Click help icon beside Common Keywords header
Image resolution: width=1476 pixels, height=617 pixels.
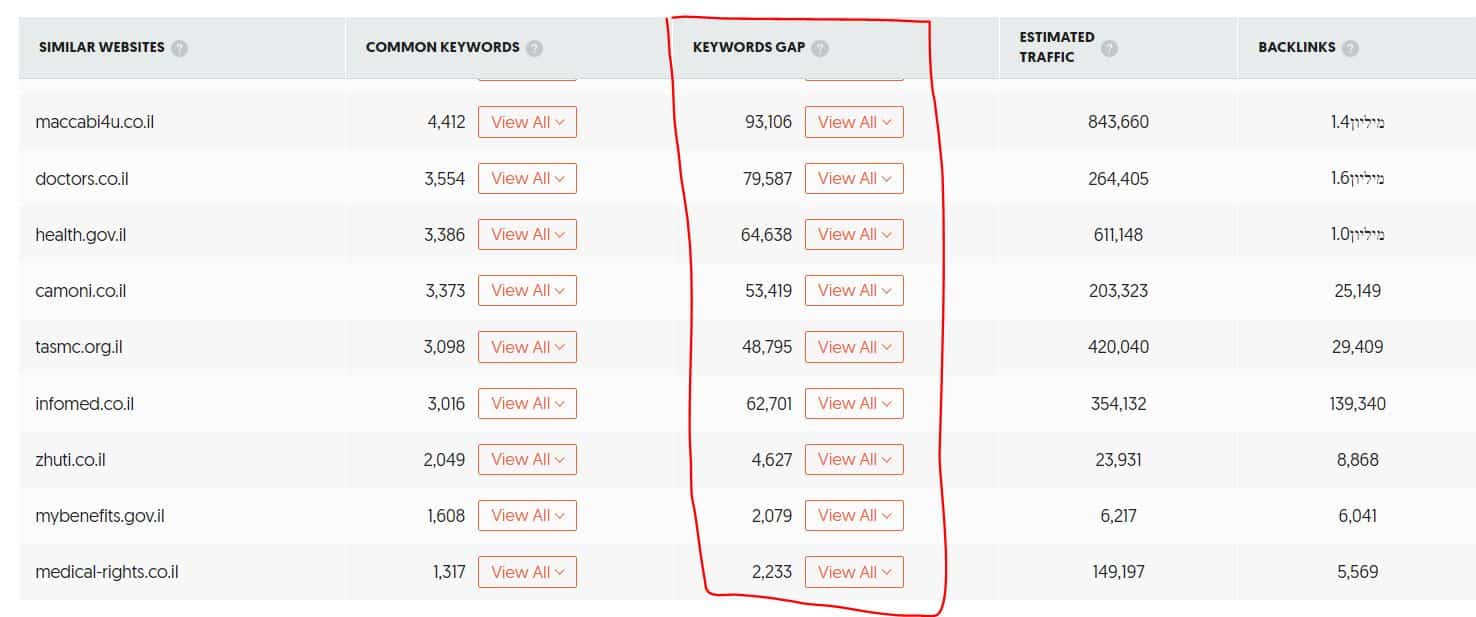click(x=534, y=48)
